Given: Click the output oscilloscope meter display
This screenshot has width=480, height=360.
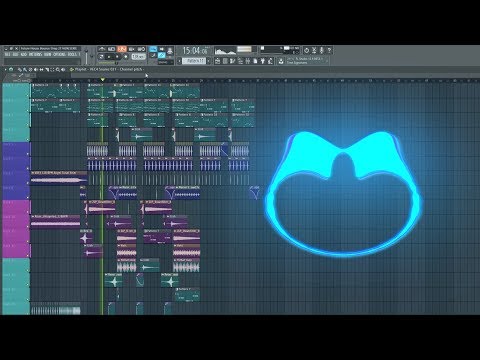Looking at the screenshot, I should tap(225, 51).
